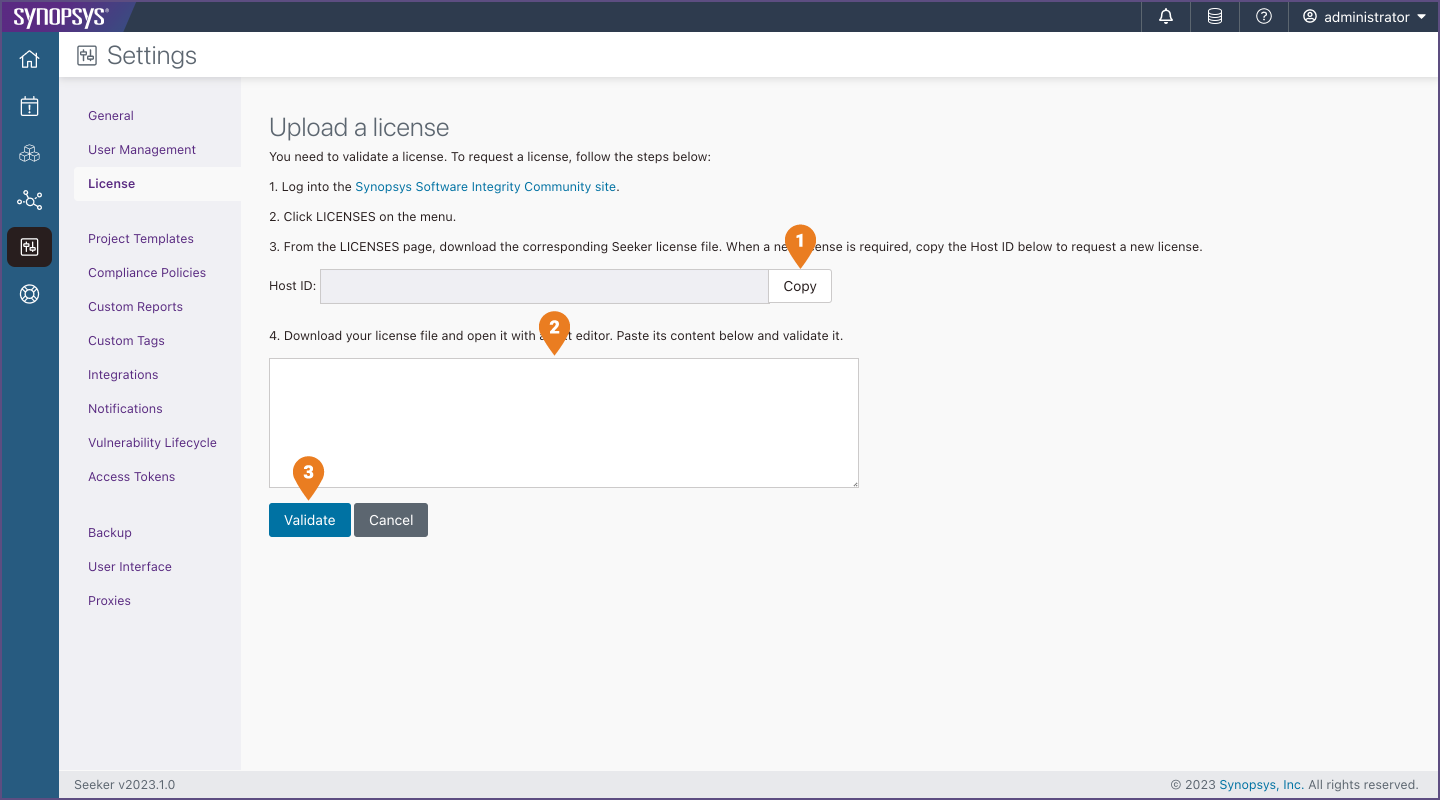Click the notifications bell icon

tap(1164, 16)
